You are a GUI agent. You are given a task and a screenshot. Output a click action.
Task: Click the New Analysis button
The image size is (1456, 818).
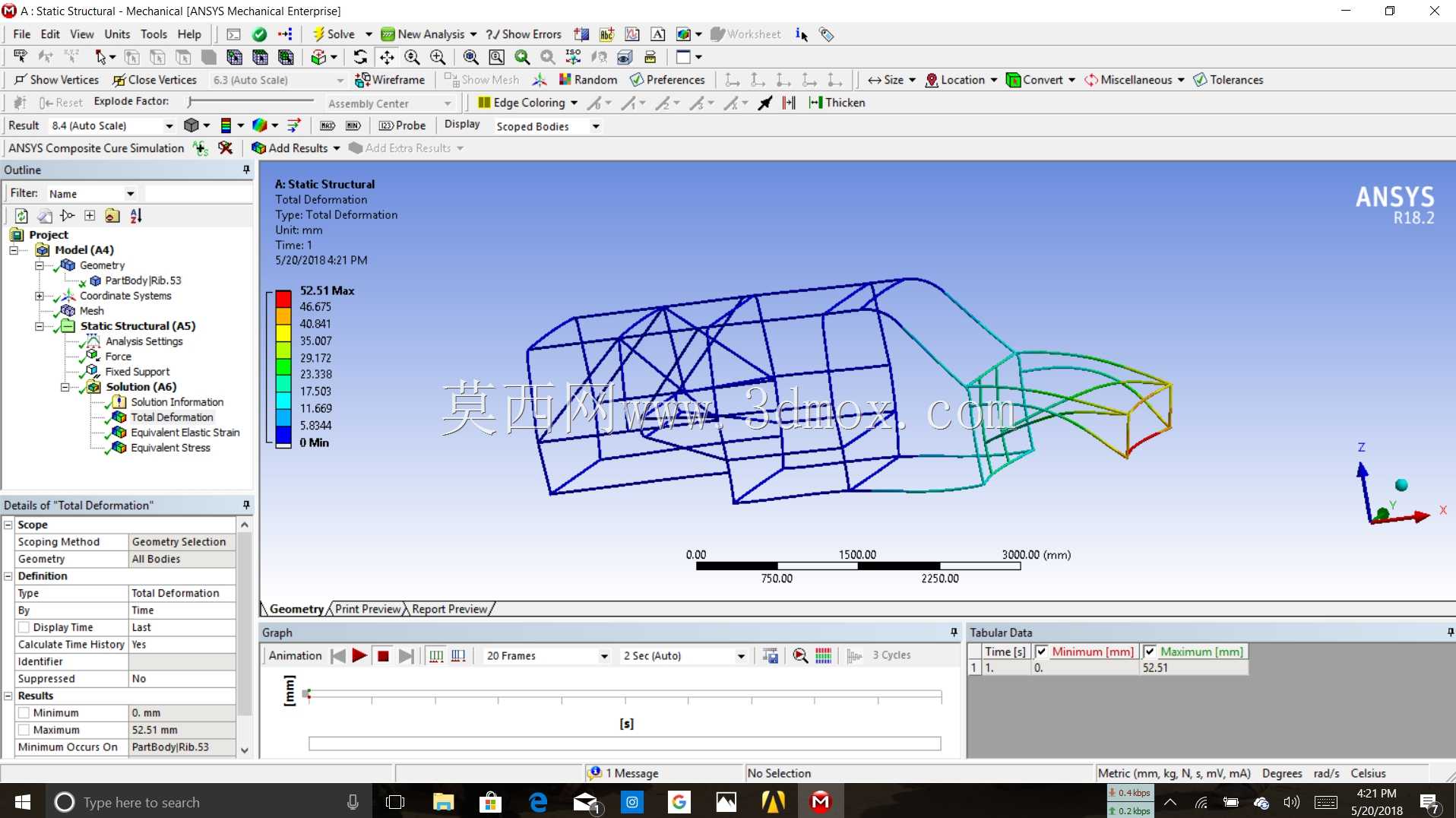coord(423,34)
